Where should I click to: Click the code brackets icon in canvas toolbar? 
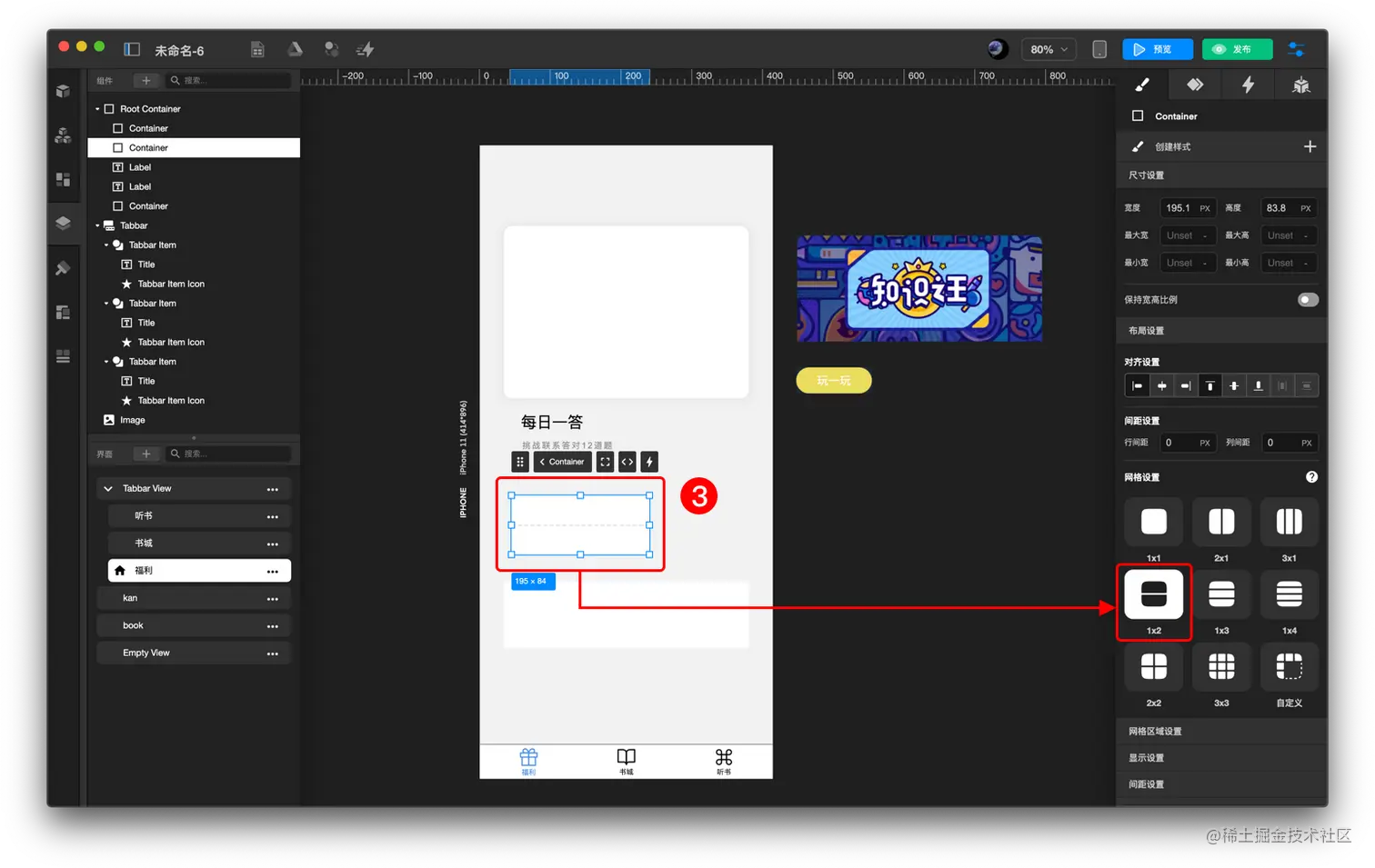[627, 462]
